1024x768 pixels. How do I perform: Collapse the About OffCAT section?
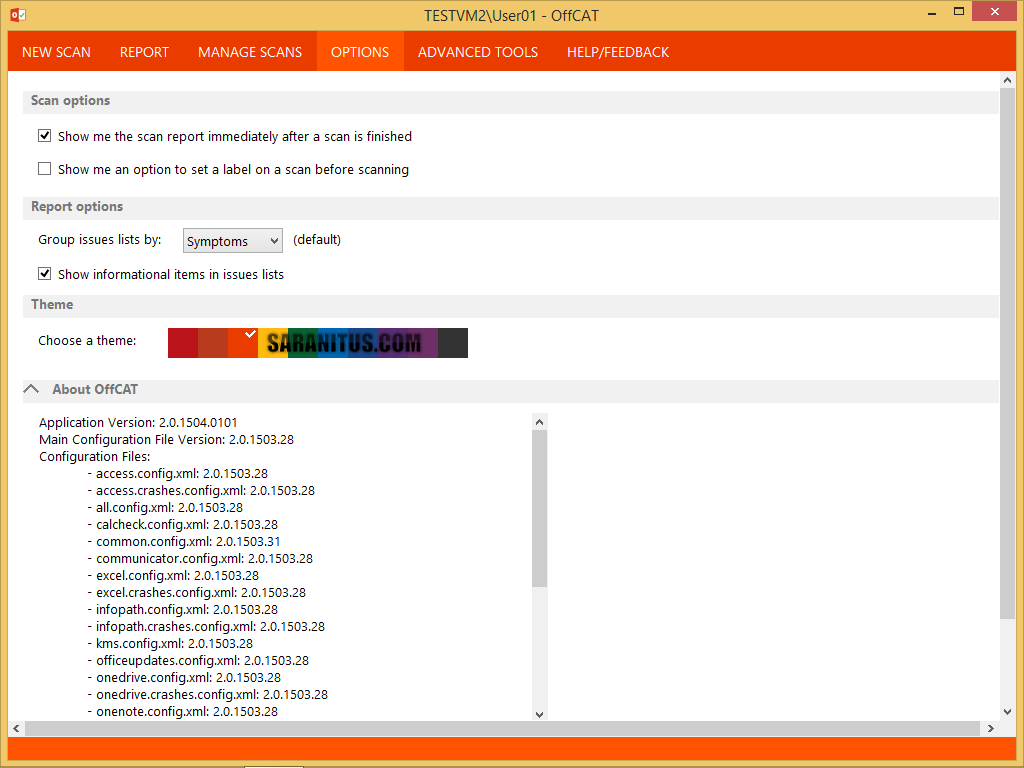31,389
